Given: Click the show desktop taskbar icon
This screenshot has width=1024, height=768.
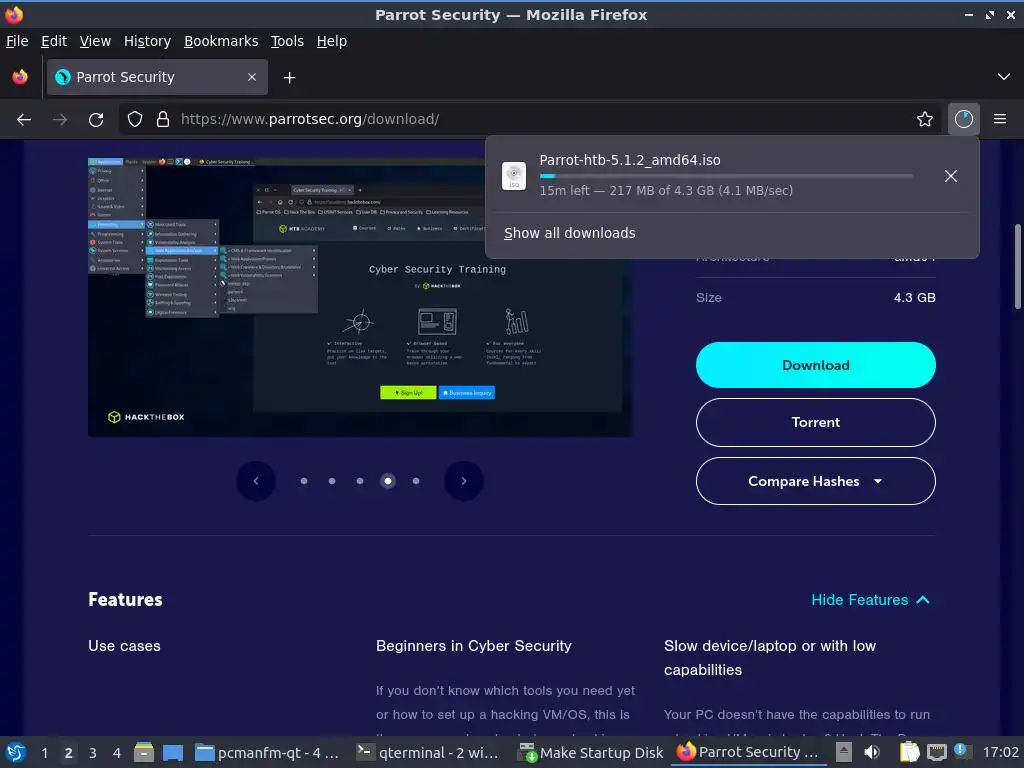Looking at the screenshot, I should pos(173,752).
